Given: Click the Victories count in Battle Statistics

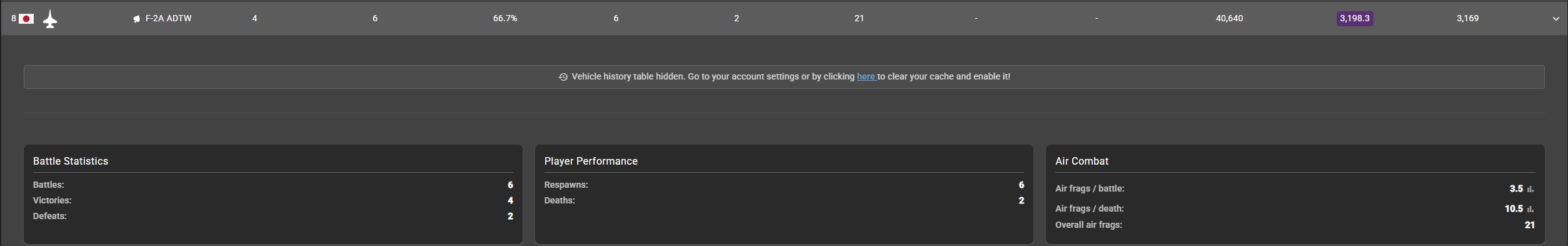Looking at the screenshot, I should (510, 200).
